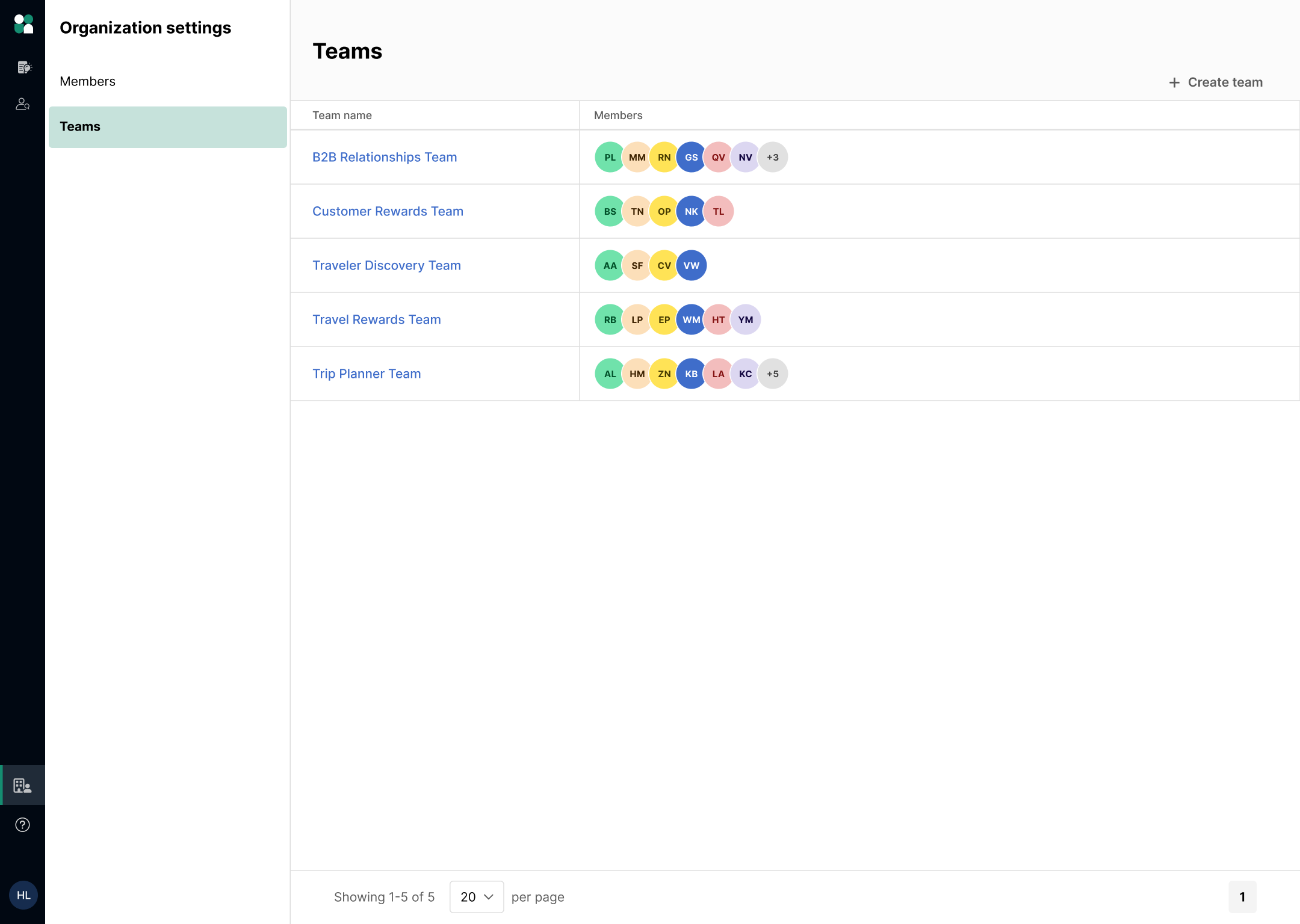Open the Traveler Discovery Team link

point(386,265)
